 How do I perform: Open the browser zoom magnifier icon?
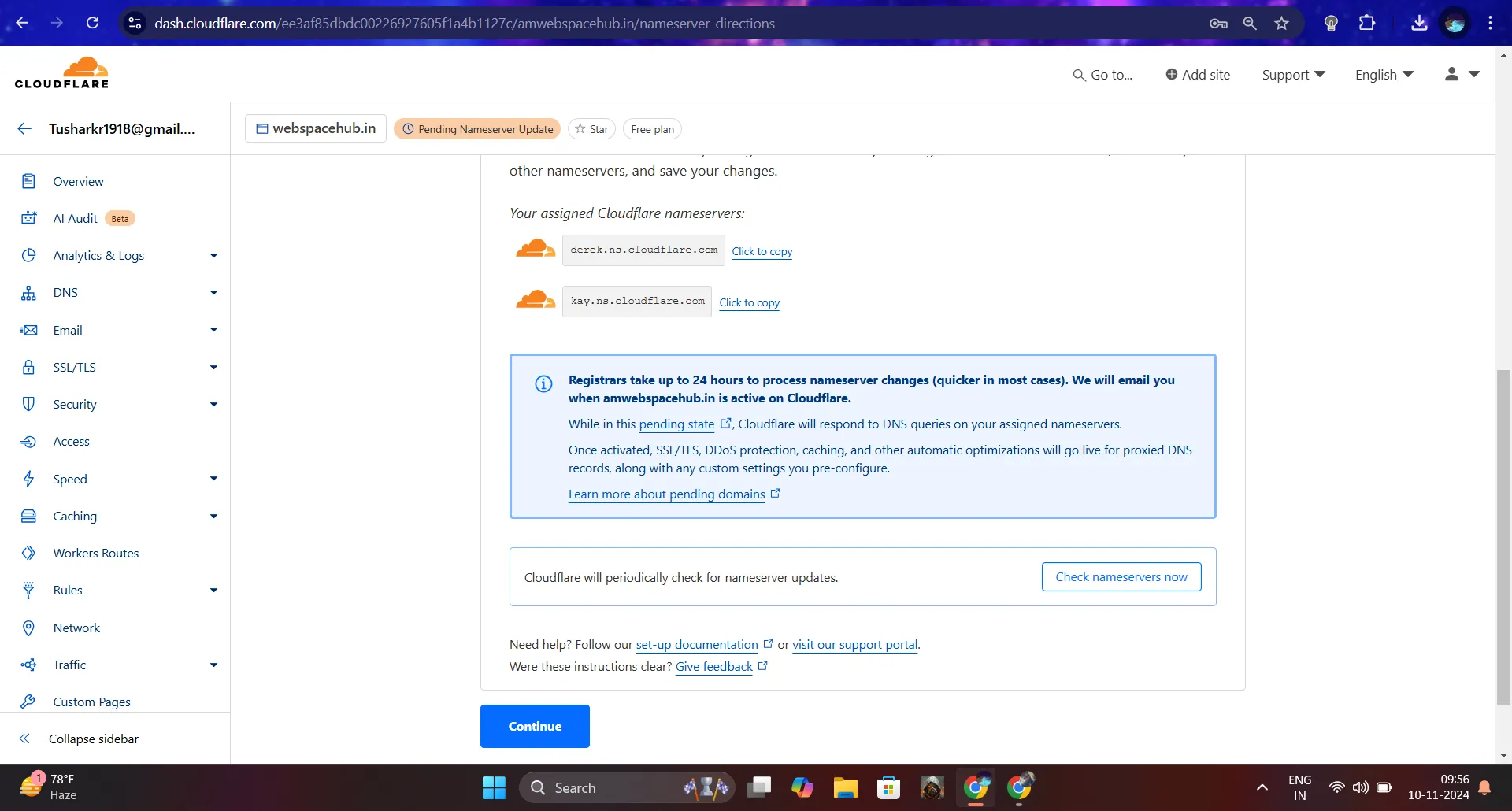click(1250, 23)
